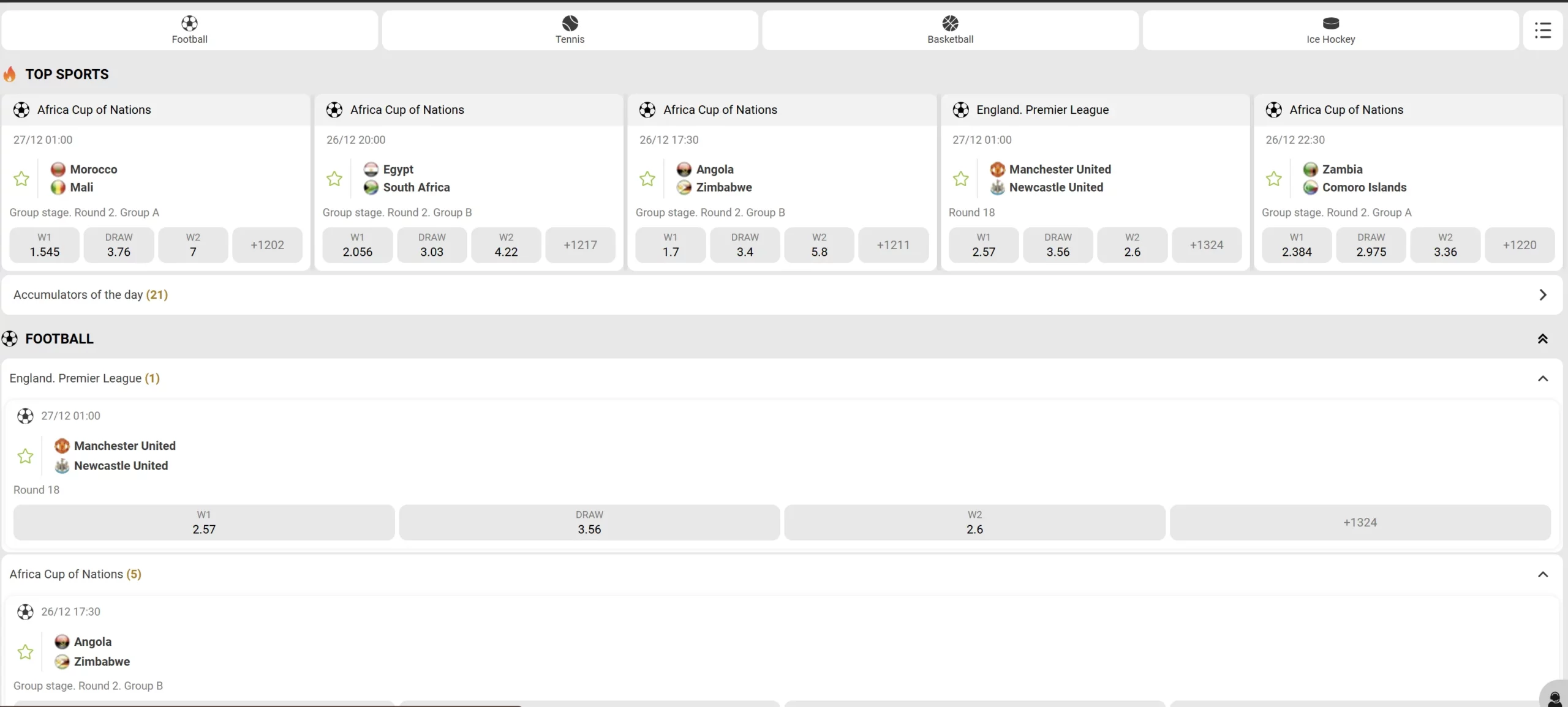Click Newcastle United crest in the league list

pyautogui.click(x=62, y=466)
